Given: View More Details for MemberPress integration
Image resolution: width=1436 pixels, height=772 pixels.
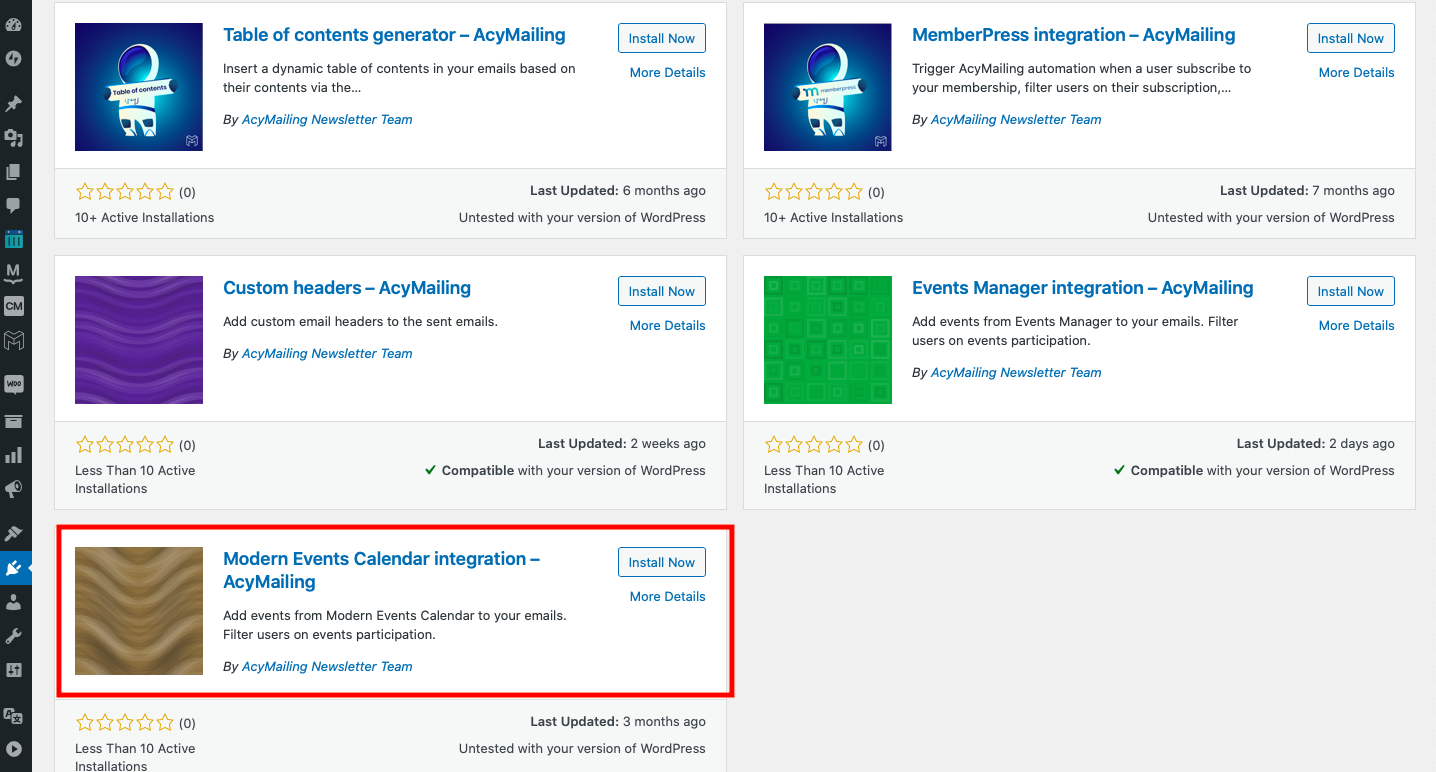Looking at the screenshot, I should click(1357, 72).
